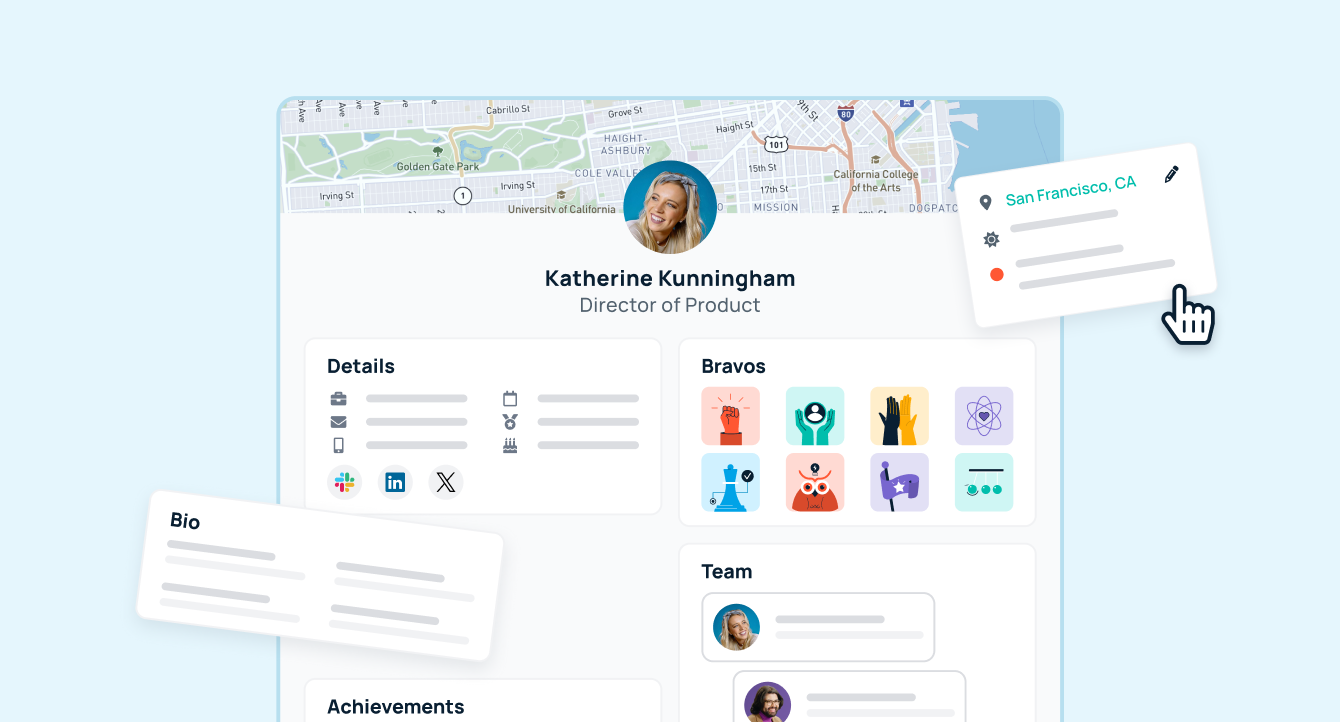
Task: Click the briefcase icon in Details
Action: 339,398
